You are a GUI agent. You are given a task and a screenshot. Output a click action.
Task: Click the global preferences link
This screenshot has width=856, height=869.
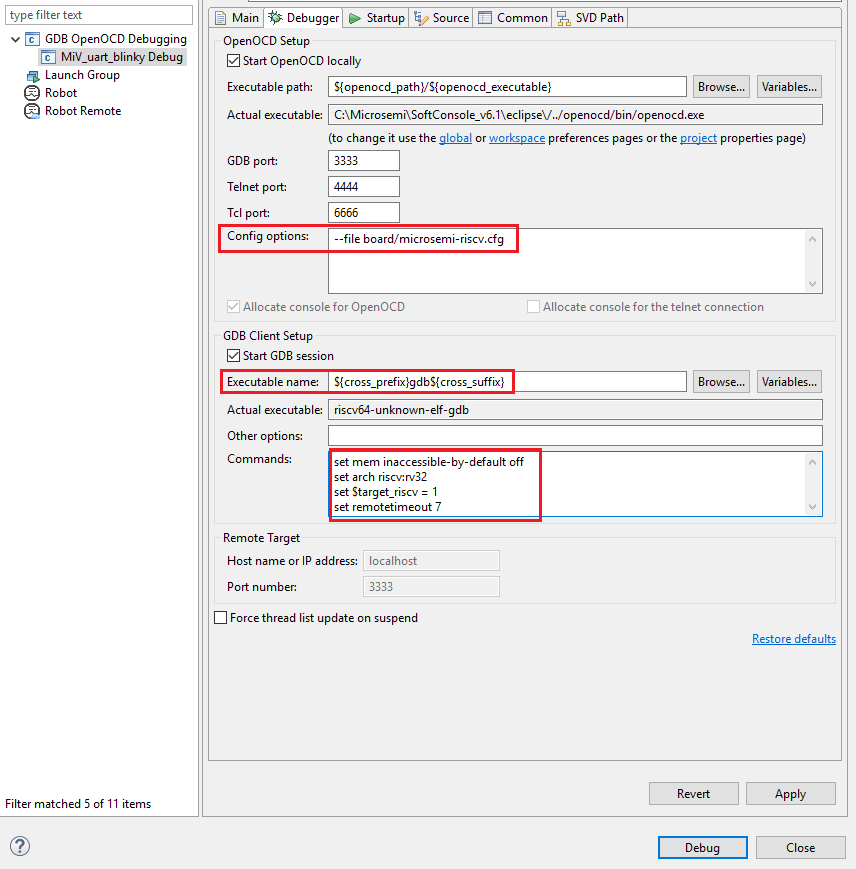(x=455, y=138)
